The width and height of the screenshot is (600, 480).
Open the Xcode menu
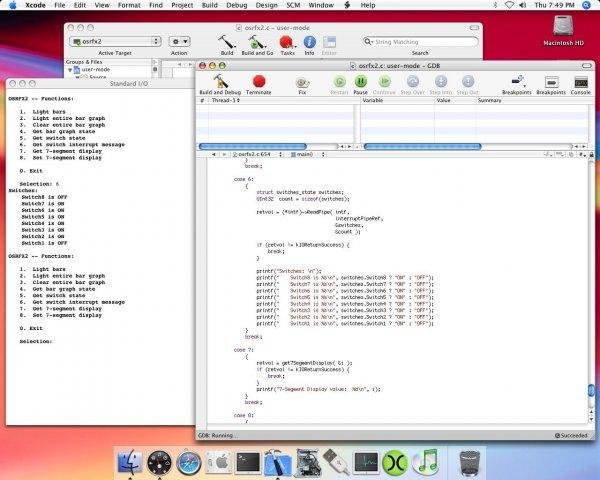(35, 5)
